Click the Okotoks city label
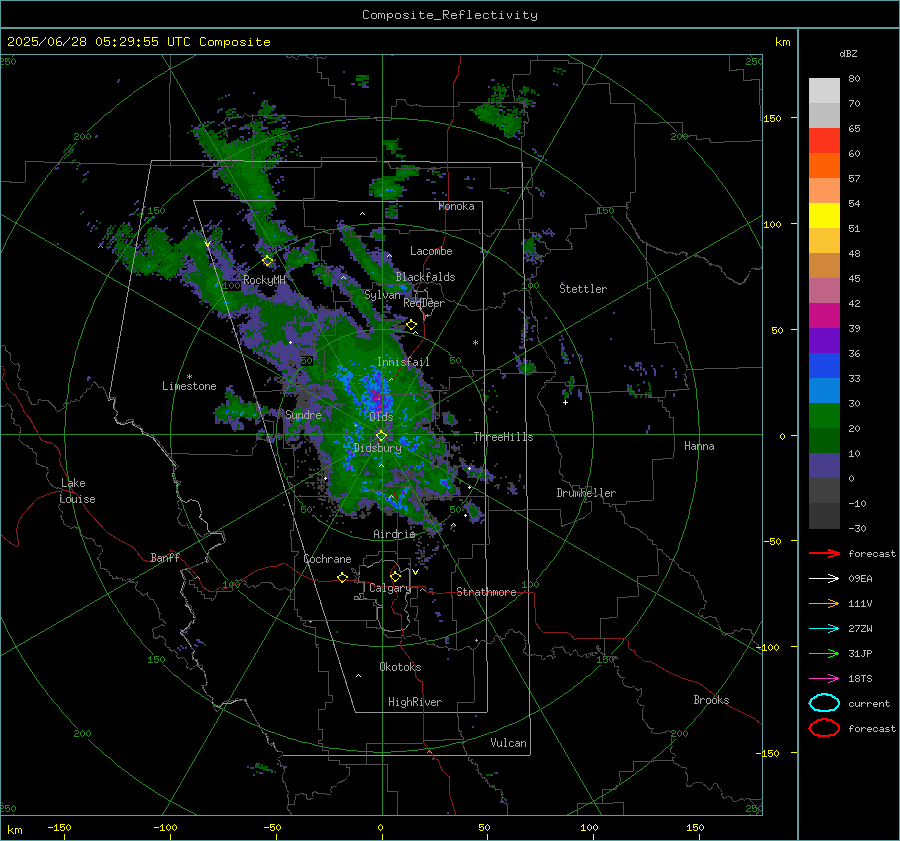900x841 pixels. tap(400, 667)
